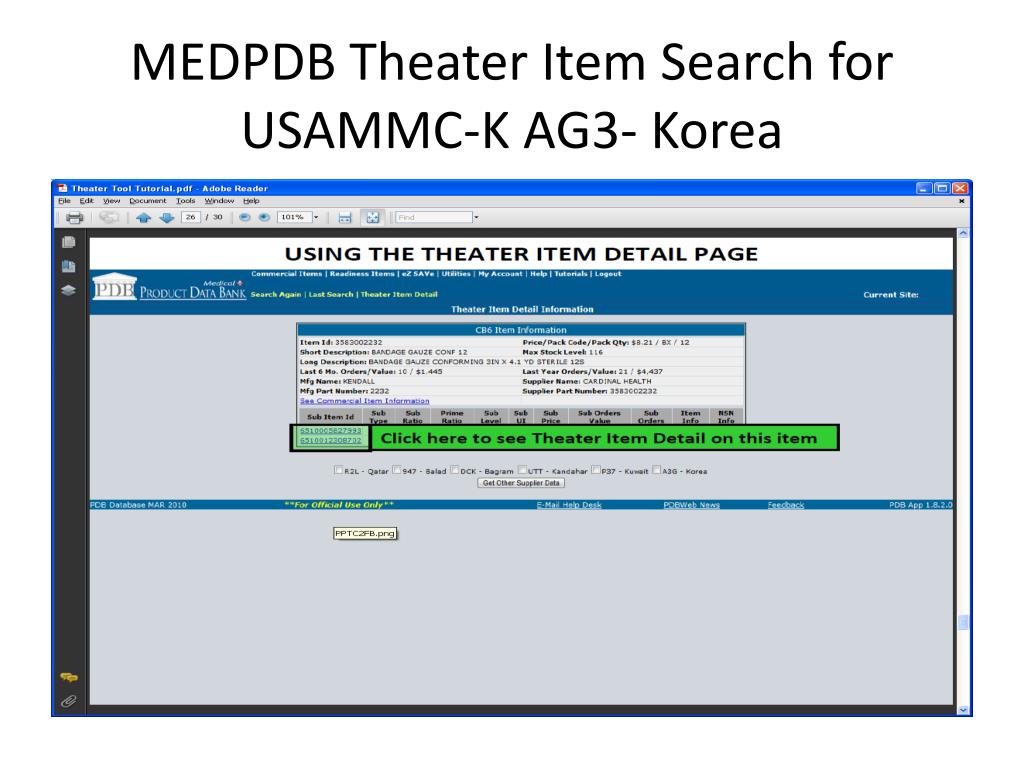Click Logout in top navigation
Image resolution: width=1024 pixels, height=768 pixels.
pos(608,274)
